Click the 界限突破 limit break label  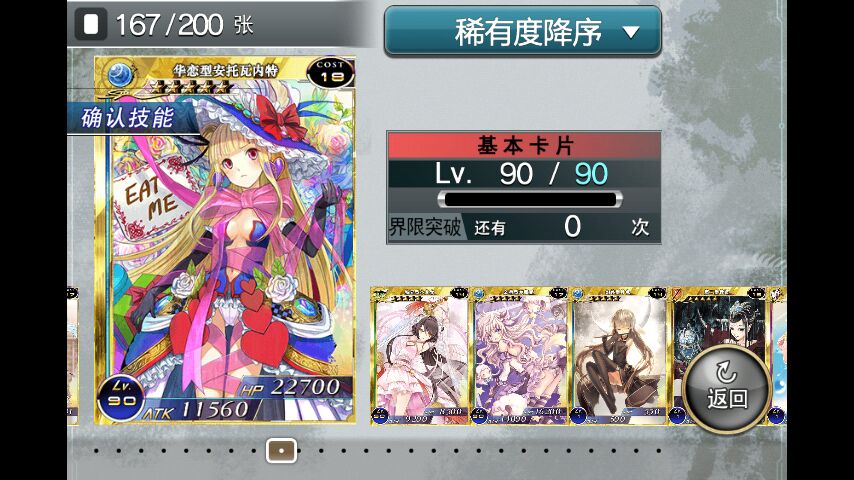pyautogui.click(x=425, y=227)
